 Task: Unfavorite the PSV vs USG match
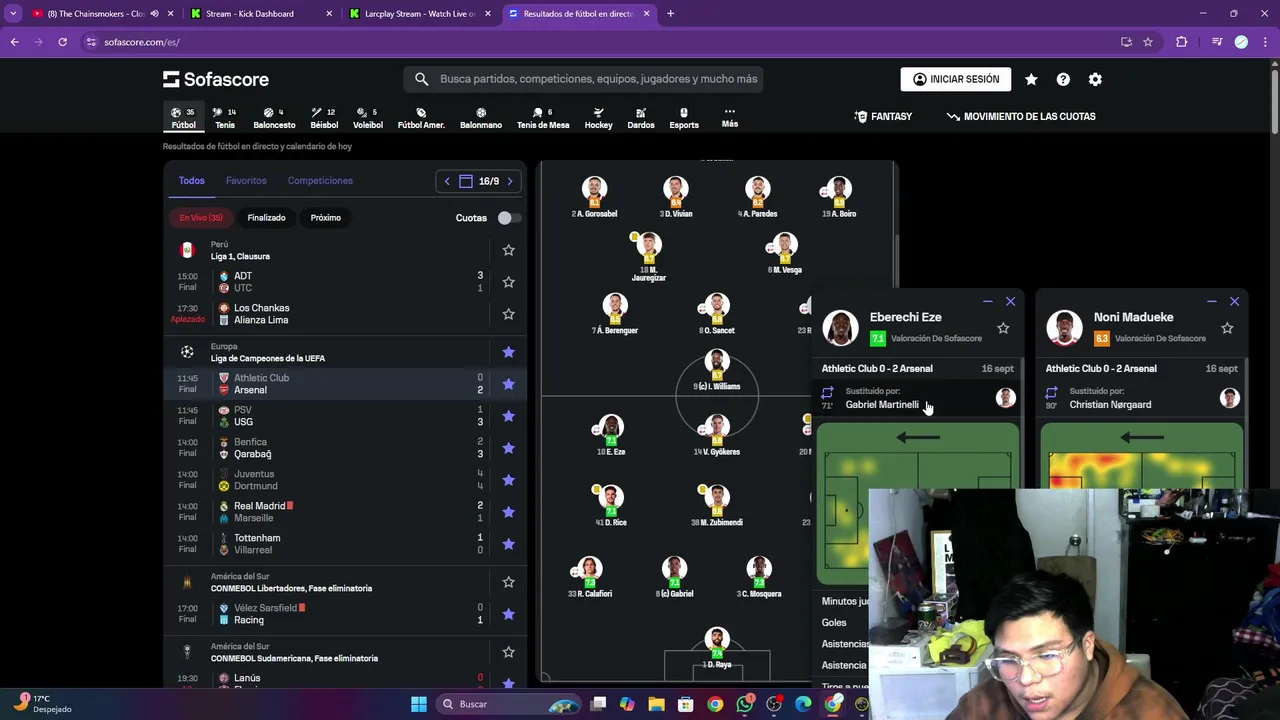click(x=508, y=416)
